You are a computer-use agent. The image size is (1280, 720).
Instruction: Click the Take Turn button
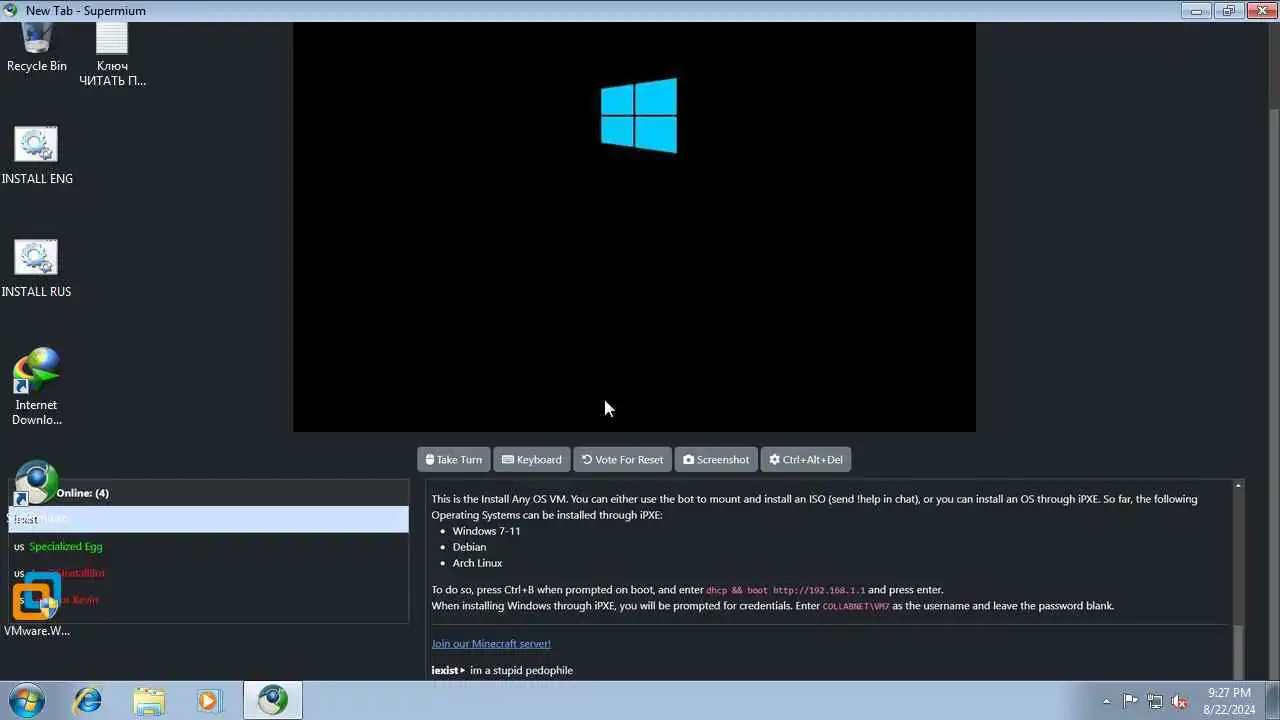pos(454,459)
